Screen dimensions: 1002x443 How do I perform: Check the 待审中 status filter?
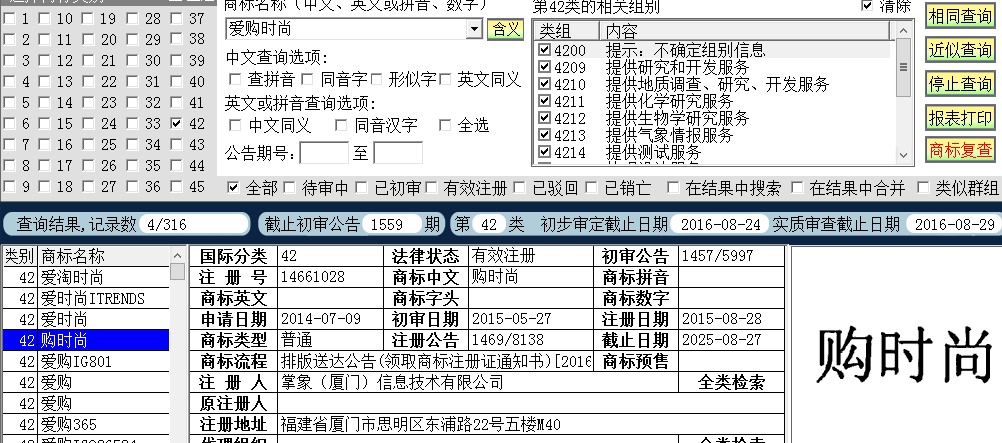point(289,187)
